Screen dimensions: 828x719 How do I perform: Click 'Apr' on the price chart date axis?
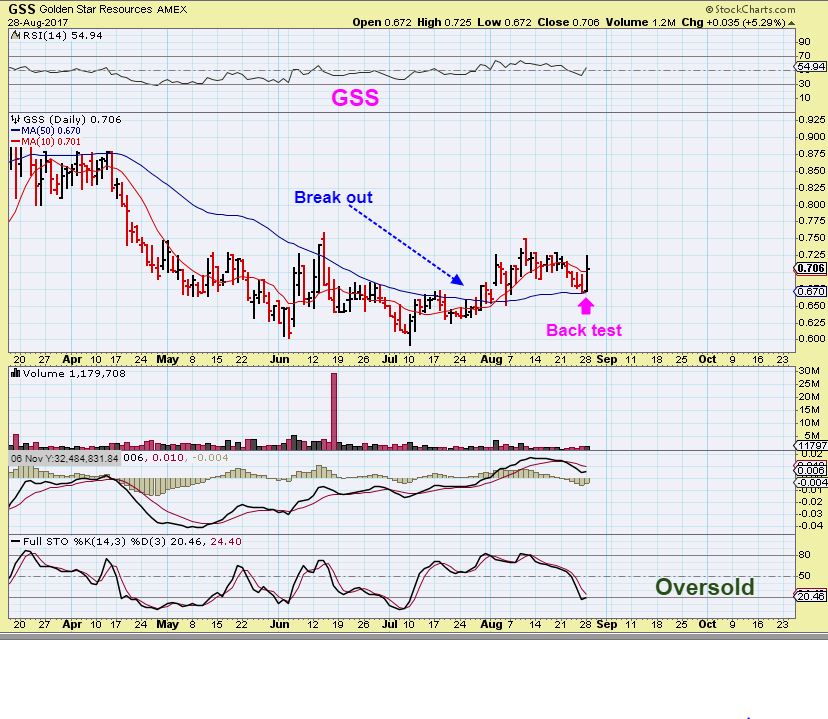[x=72, y=360]
